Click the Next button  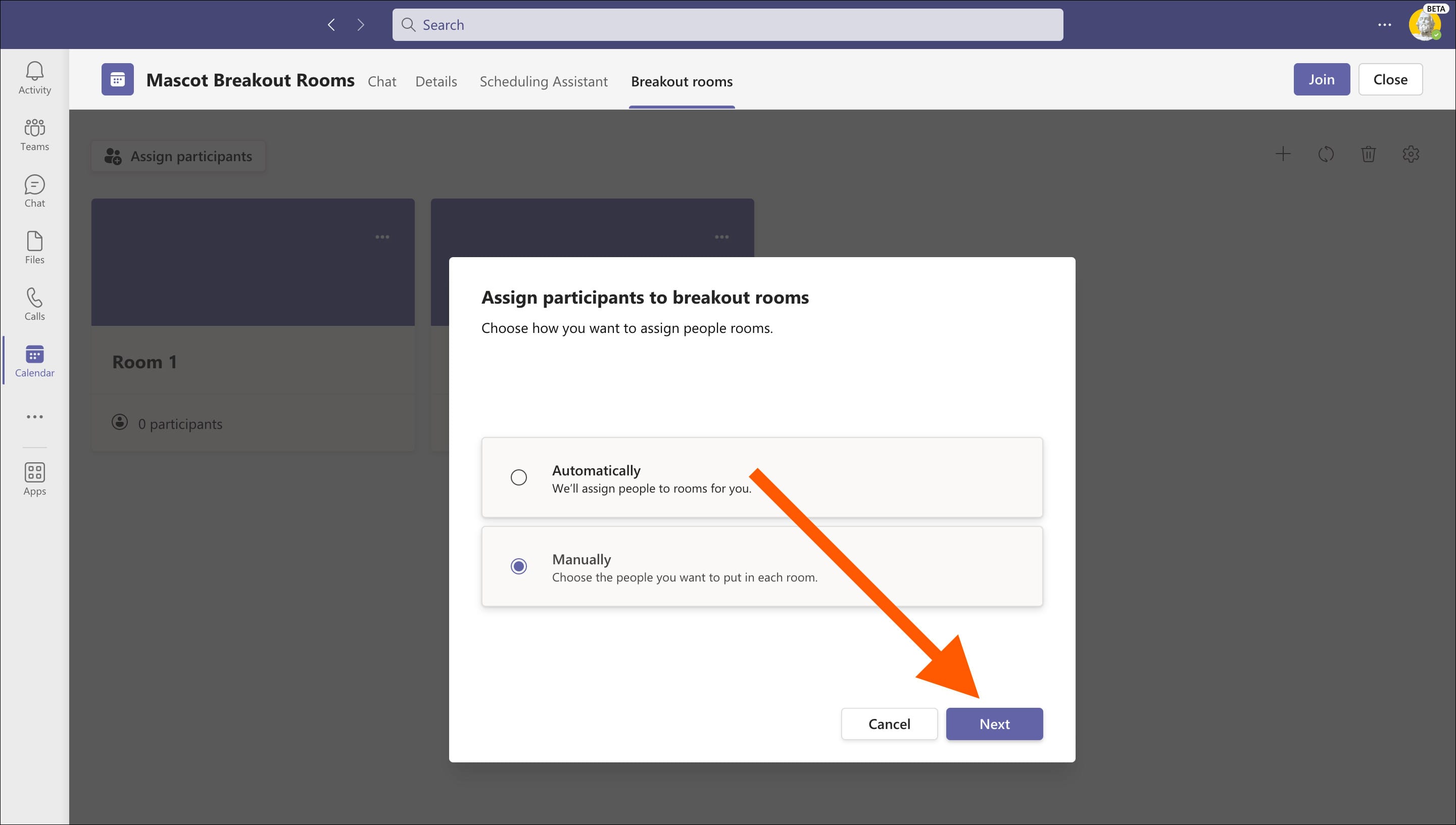click(994, 723)
